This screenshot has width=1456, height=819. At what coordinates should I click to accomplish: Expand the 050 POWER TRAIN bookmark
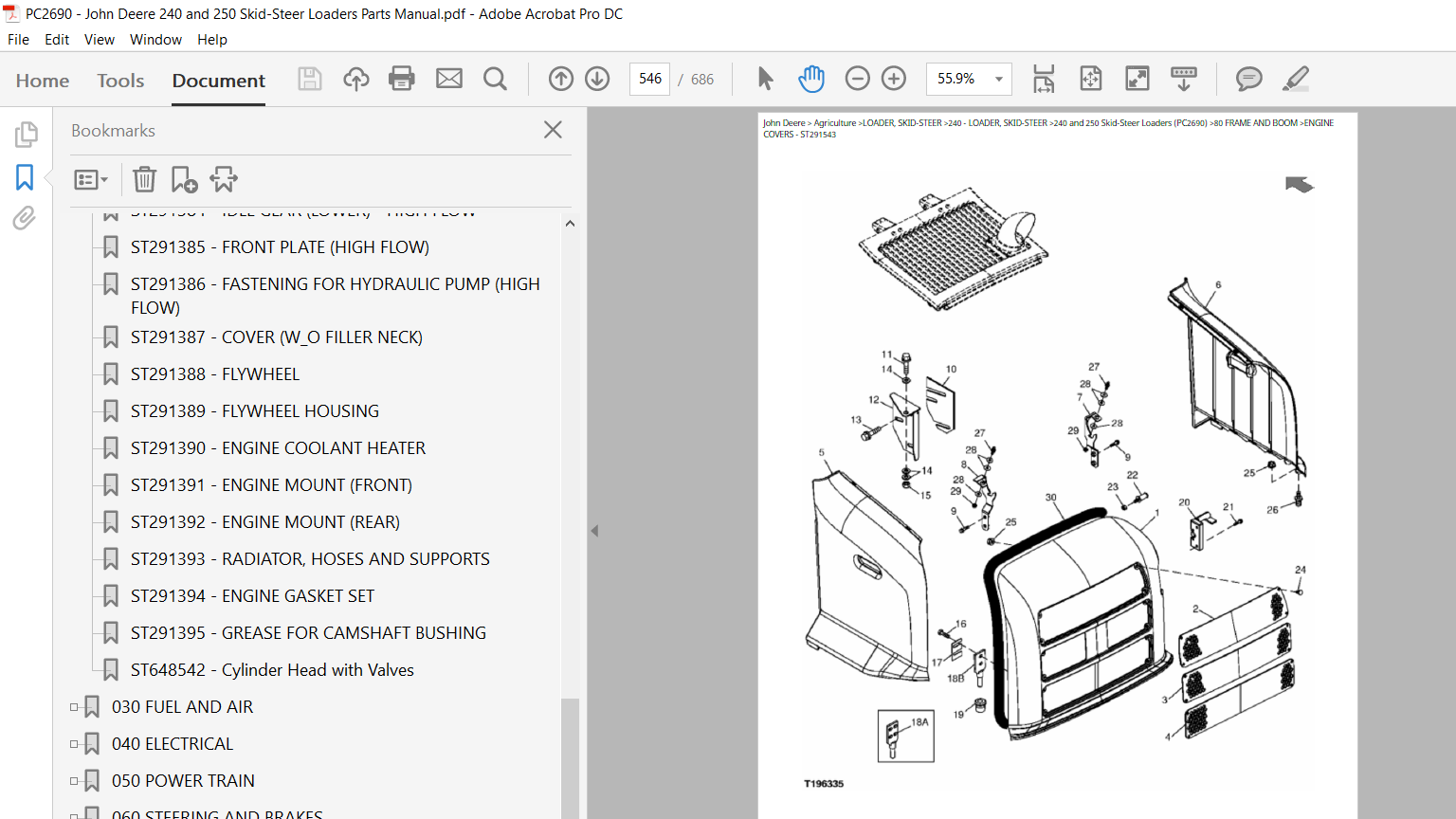point(74,781)
